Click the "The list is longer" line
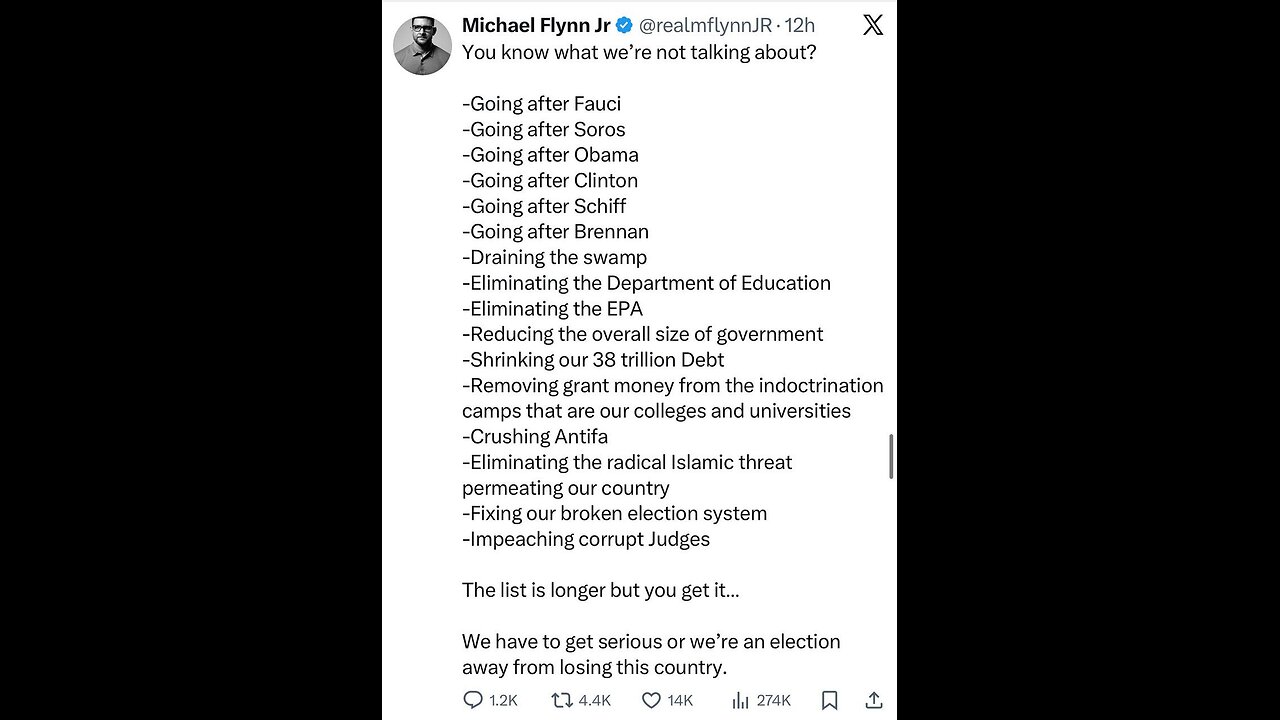1280x720 pixels. click(600, 590)
